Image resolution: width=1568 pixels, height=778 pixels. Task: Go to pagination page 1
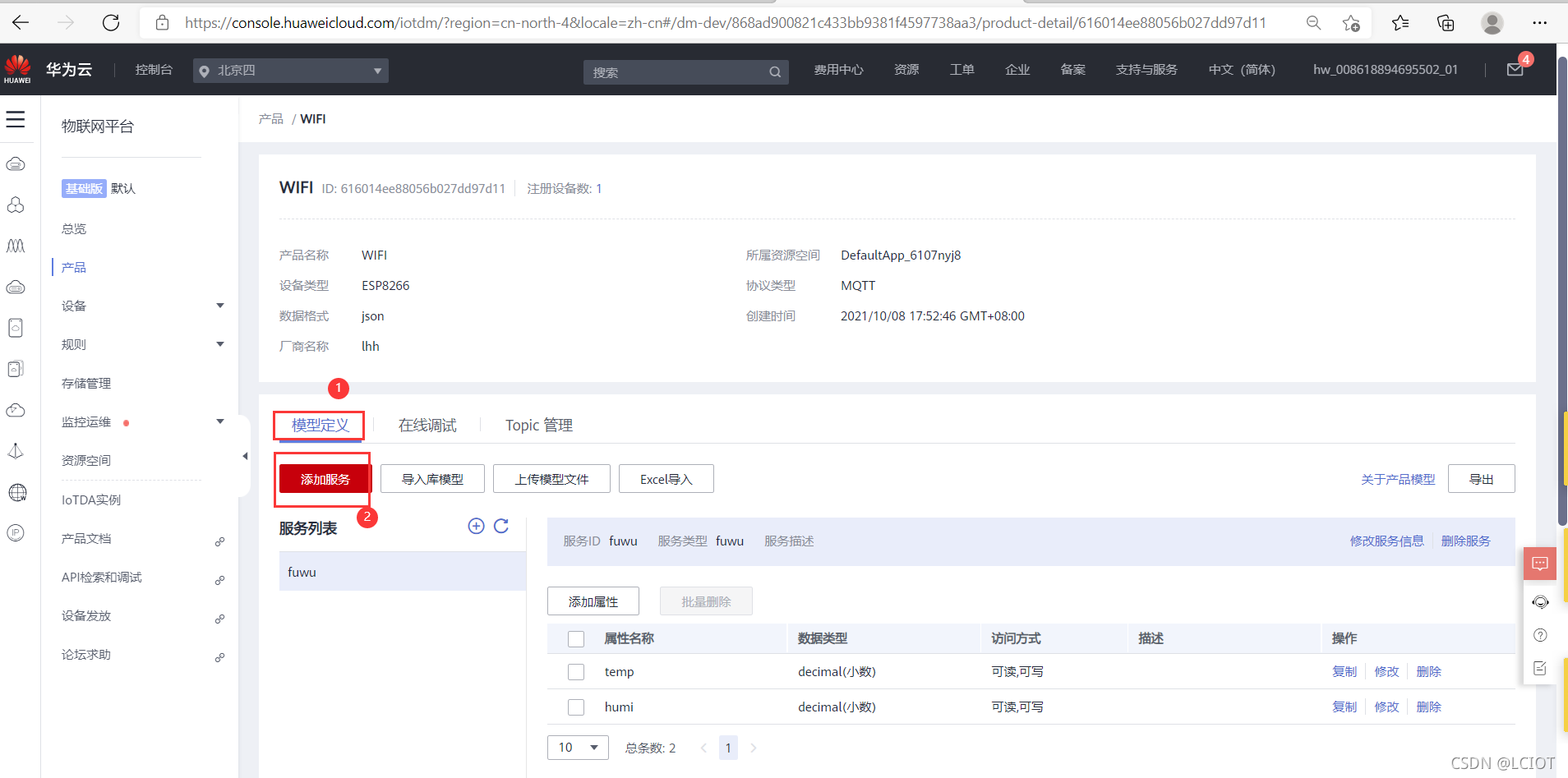pyautogui.click(x=728, y=748)
